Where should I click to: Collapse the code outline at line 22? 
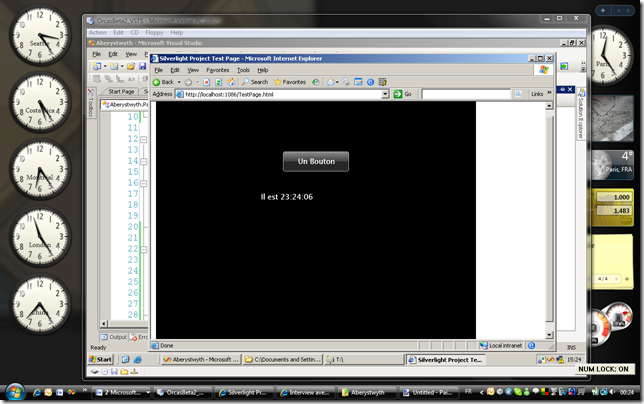pos(144,249)
